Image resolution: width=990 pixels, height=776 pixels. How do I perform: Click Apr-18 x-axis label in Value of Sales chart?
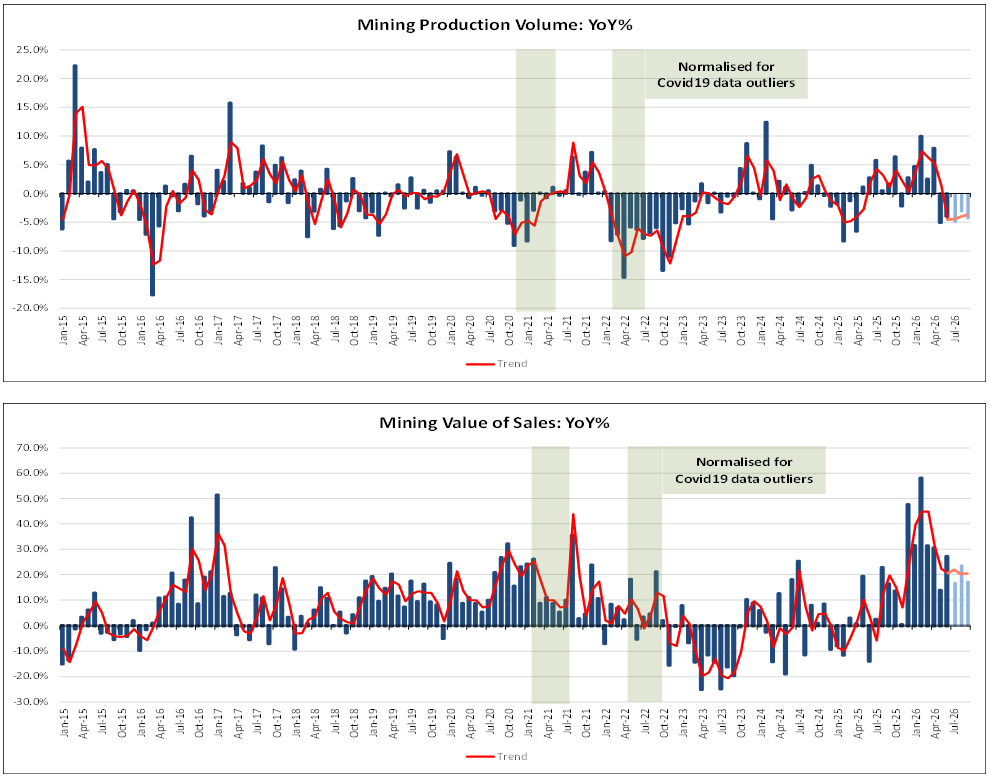point(315,724)
